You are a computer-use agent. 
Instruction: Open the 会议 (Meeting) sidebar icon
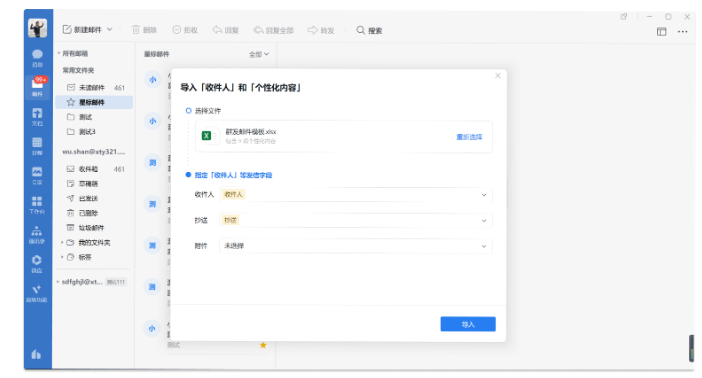click(x=37, y=176)
